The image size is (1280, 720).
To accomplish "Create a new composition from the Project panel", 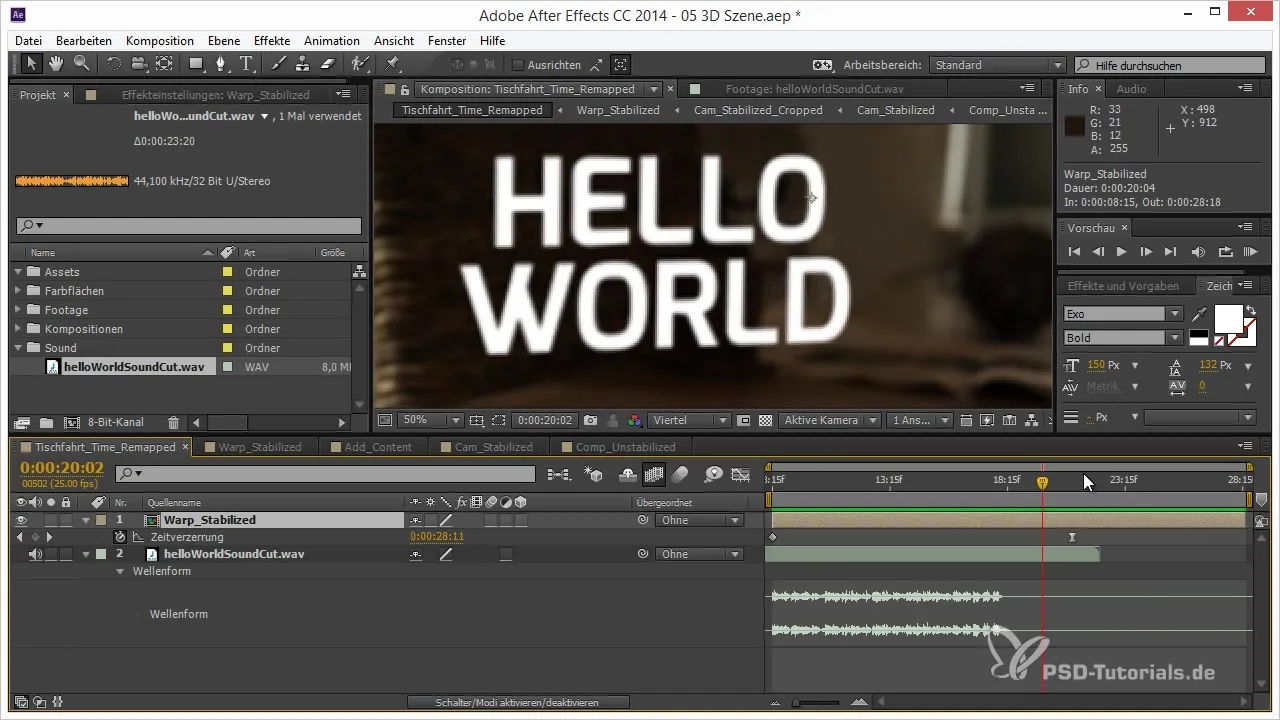I will [71, 423].
